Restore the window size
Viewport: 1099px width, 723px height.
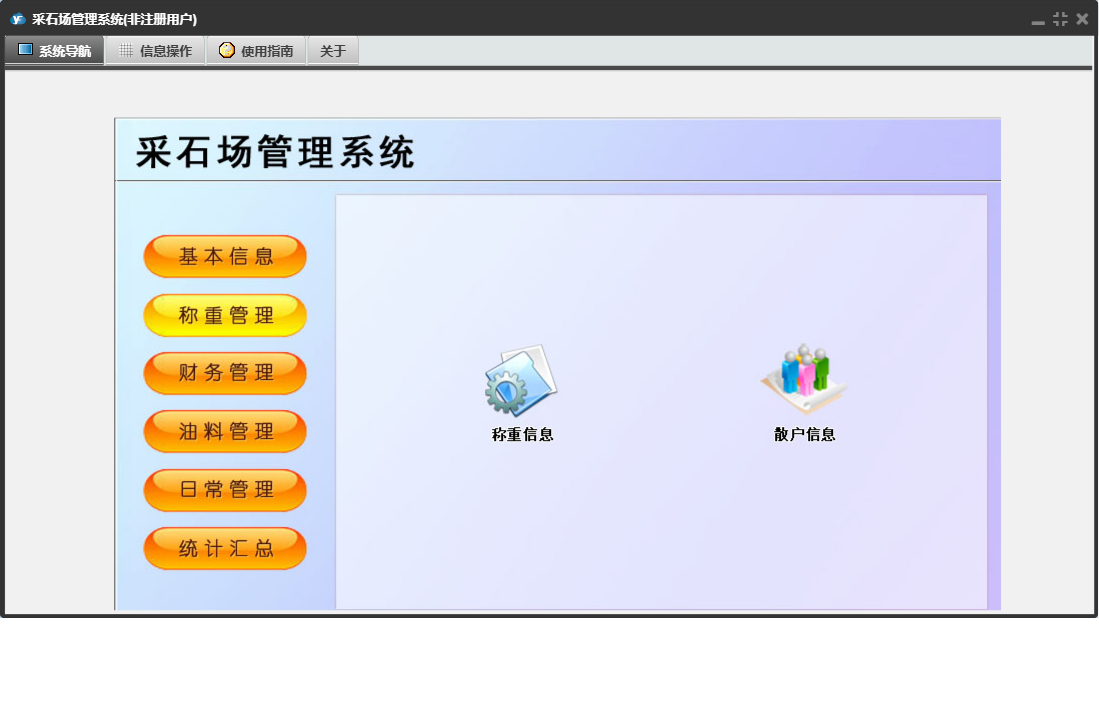coord(1060,19)
